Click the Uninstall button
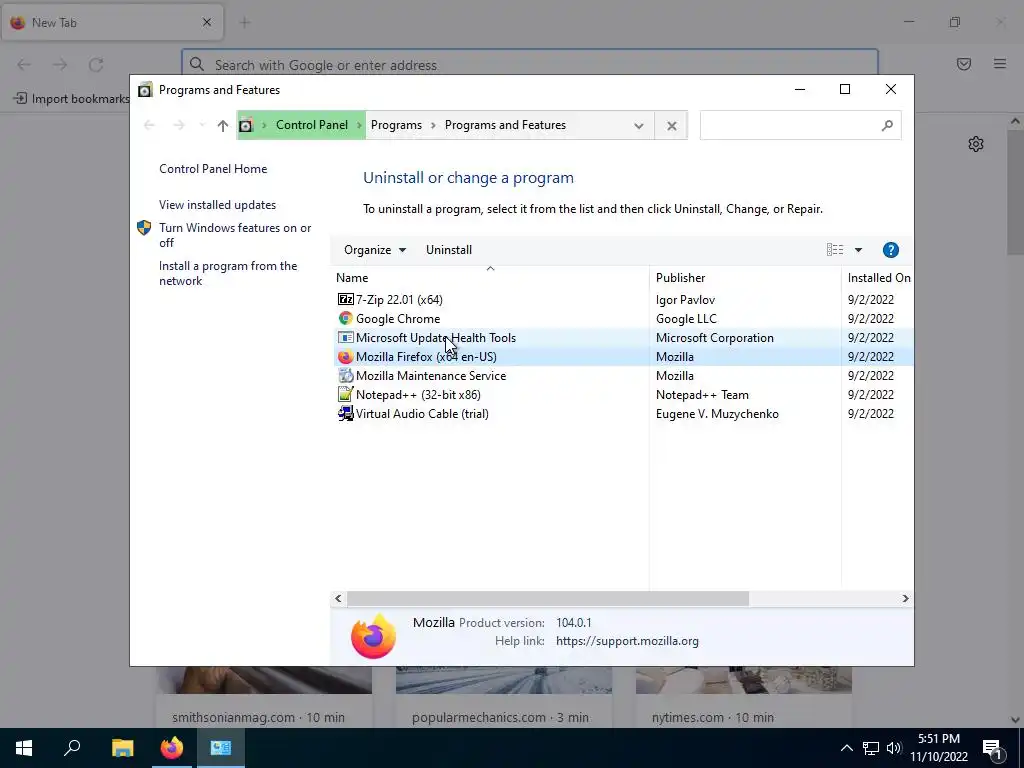The height and width of the screenshot is (768, 1024). [x=449, y=250]
